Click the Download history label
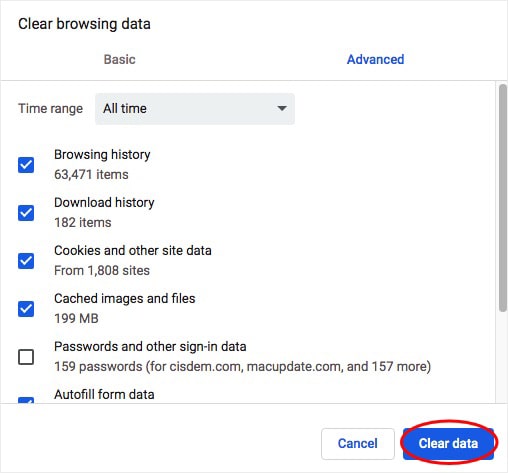Viewport: 508px width, 473px height. [104, 203]
